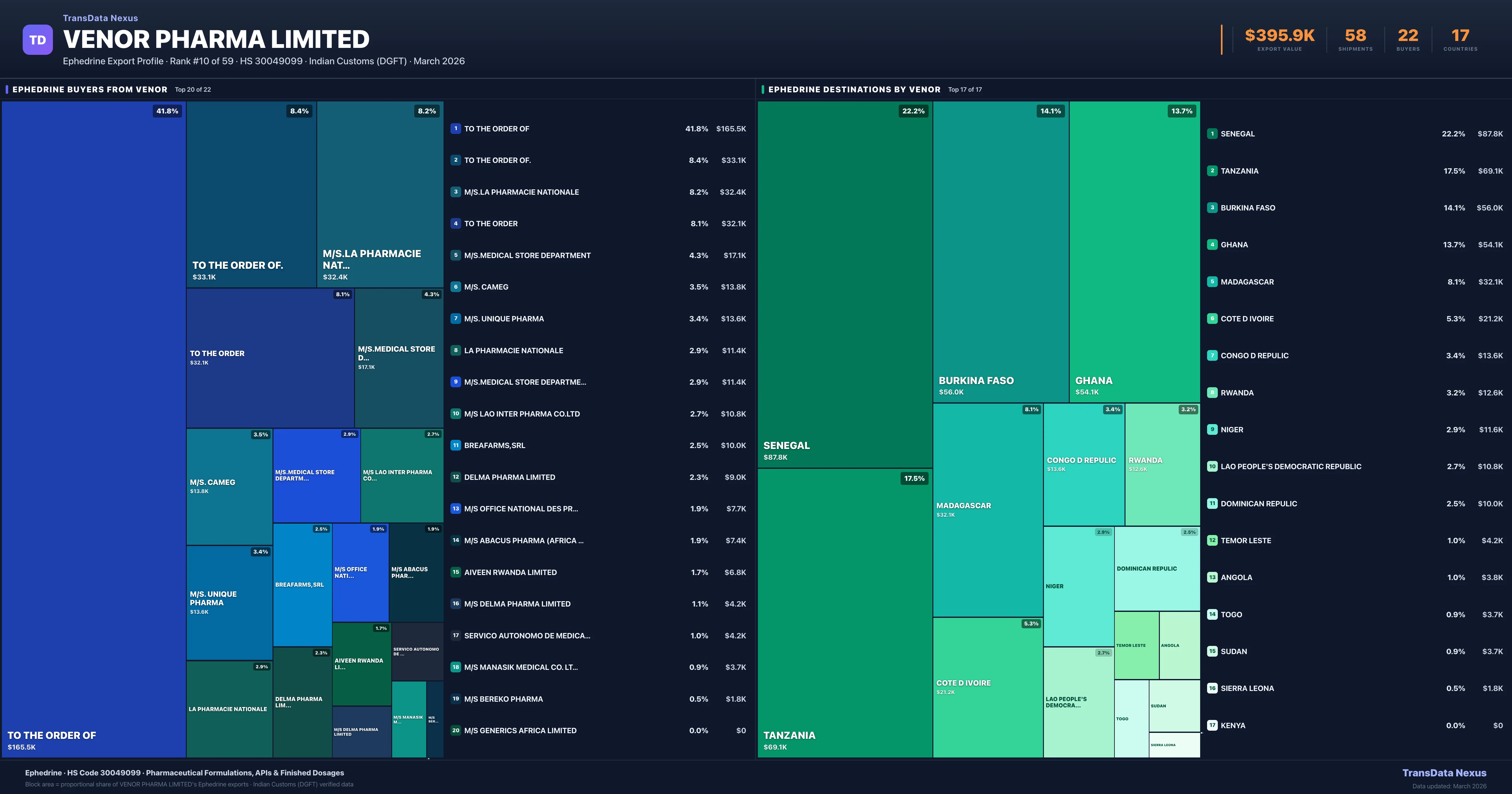Expand the EPHEDRINE DESTINATIONS BY VENOR panel
This screenshot has height=794, width=1512.
tap(854, 89)
